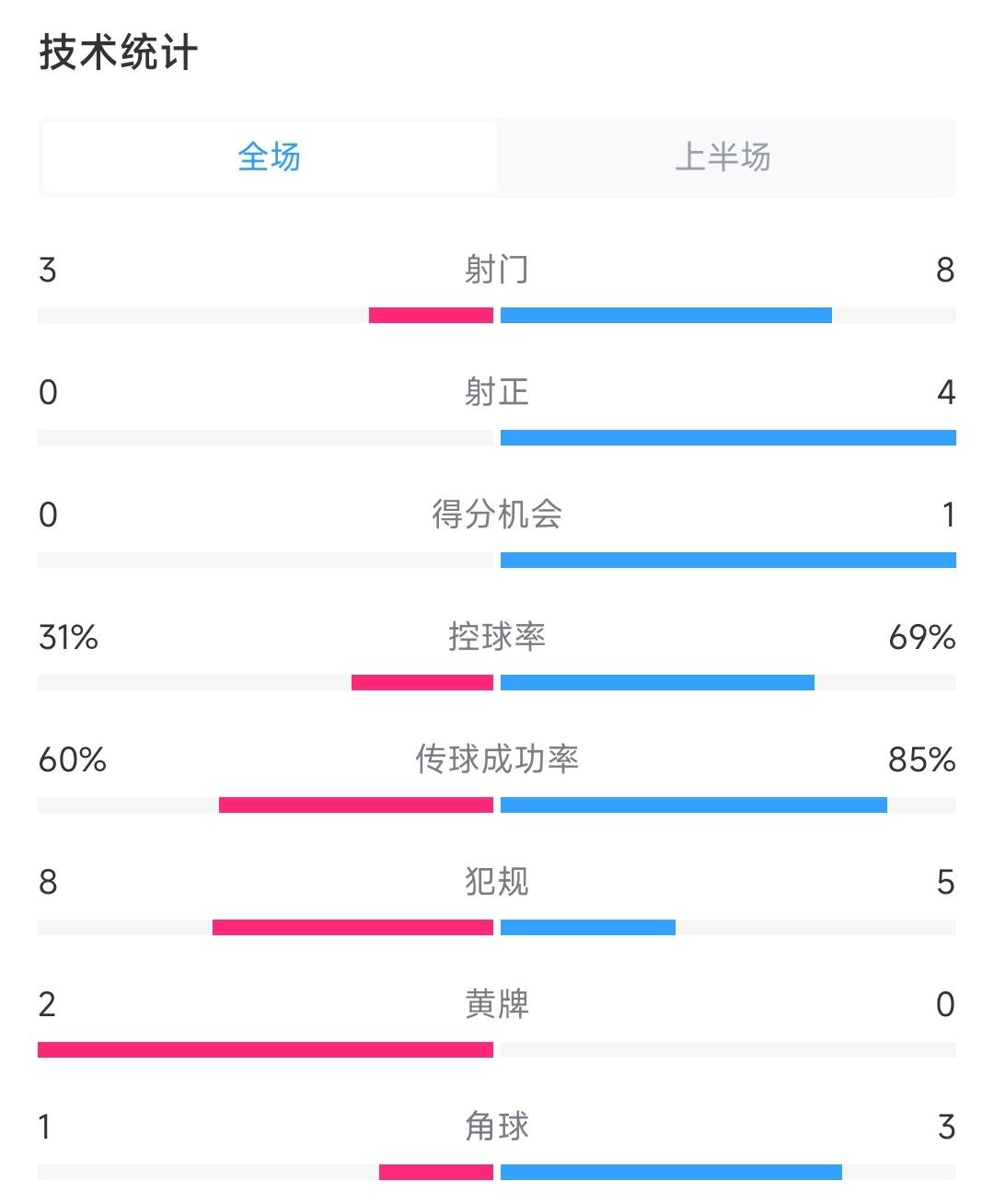This screenshot has width=994, height=1204.
Task: Select the 黄牌 stat label
Action: [x=497, y=1004]
